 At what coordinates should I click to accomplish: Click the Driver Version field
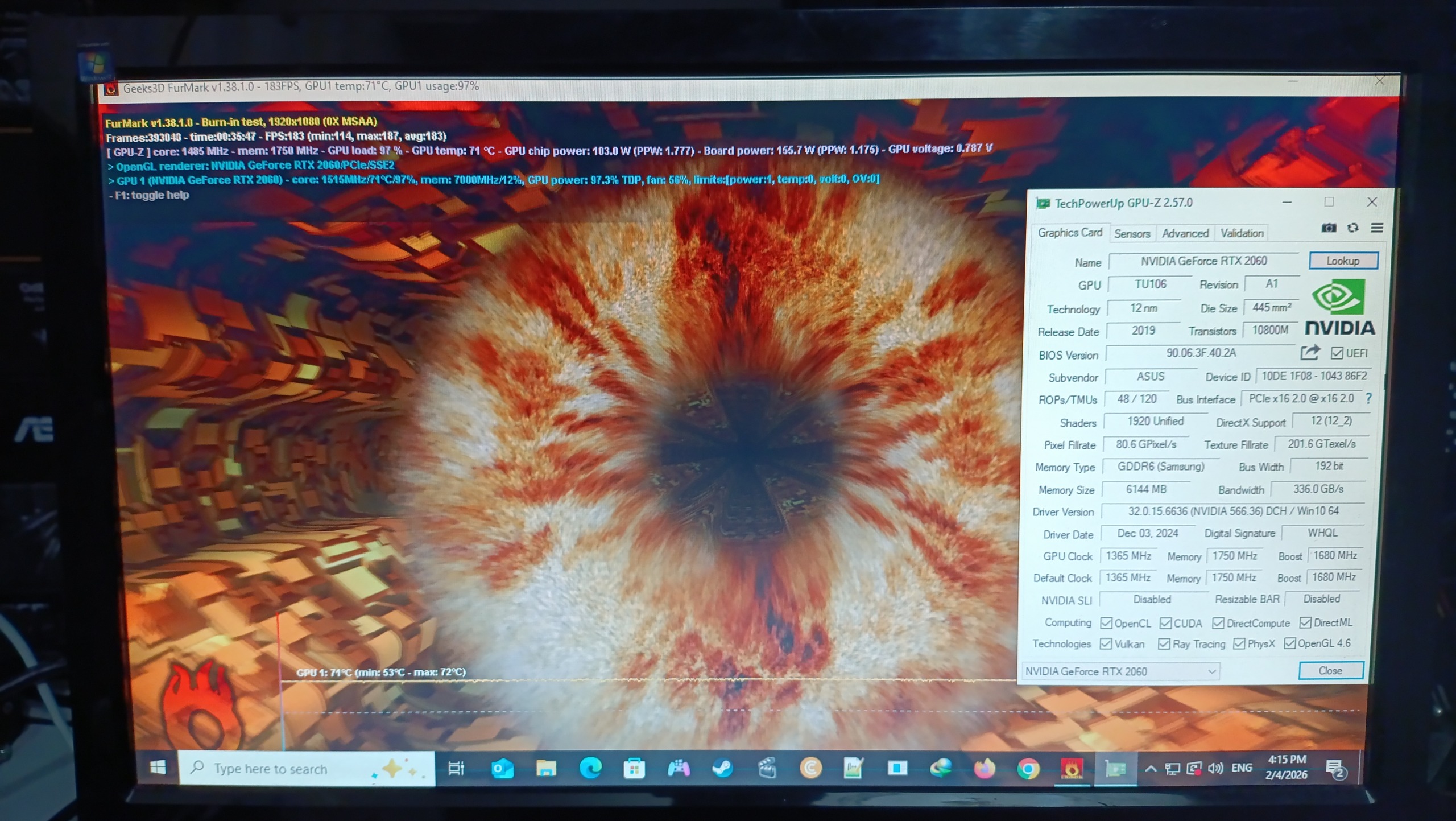pyautogui.click(x=1233, y=511)
